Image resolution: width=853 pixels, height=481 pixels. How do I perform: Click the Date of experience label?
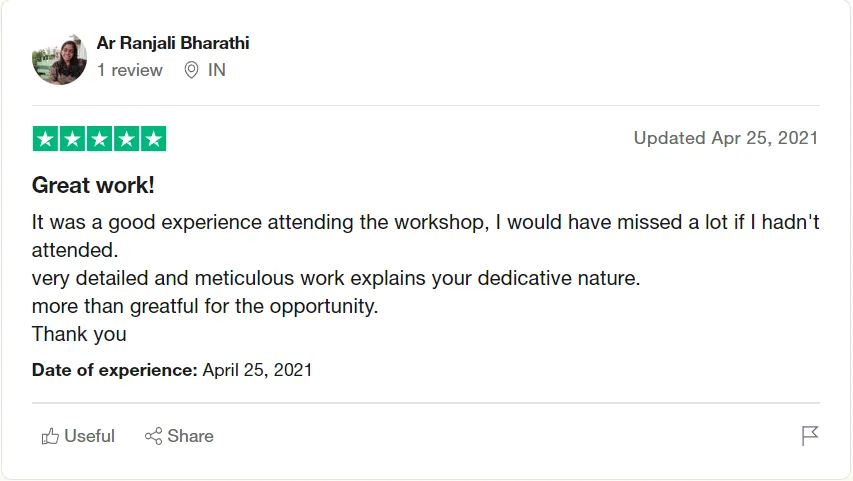click(x=115, y=370)
